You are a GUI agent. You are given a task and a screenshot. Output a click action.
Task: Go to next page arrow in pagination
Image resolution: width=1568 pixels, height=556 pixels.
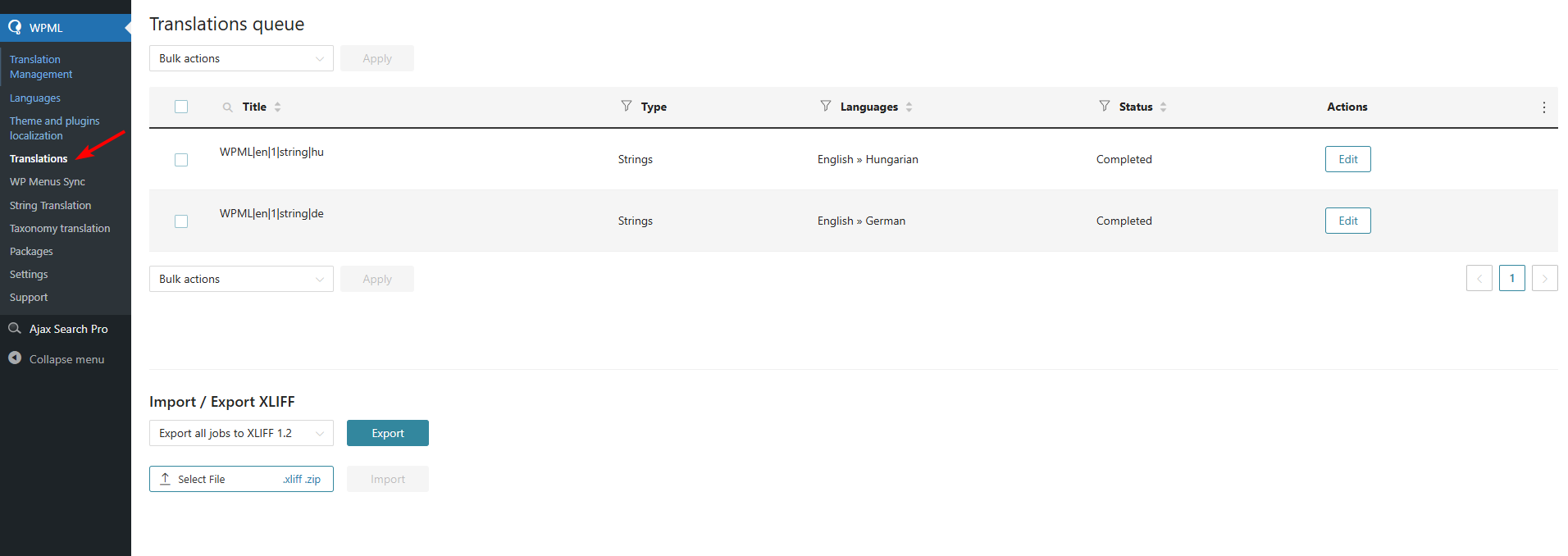pos(1544,279)
